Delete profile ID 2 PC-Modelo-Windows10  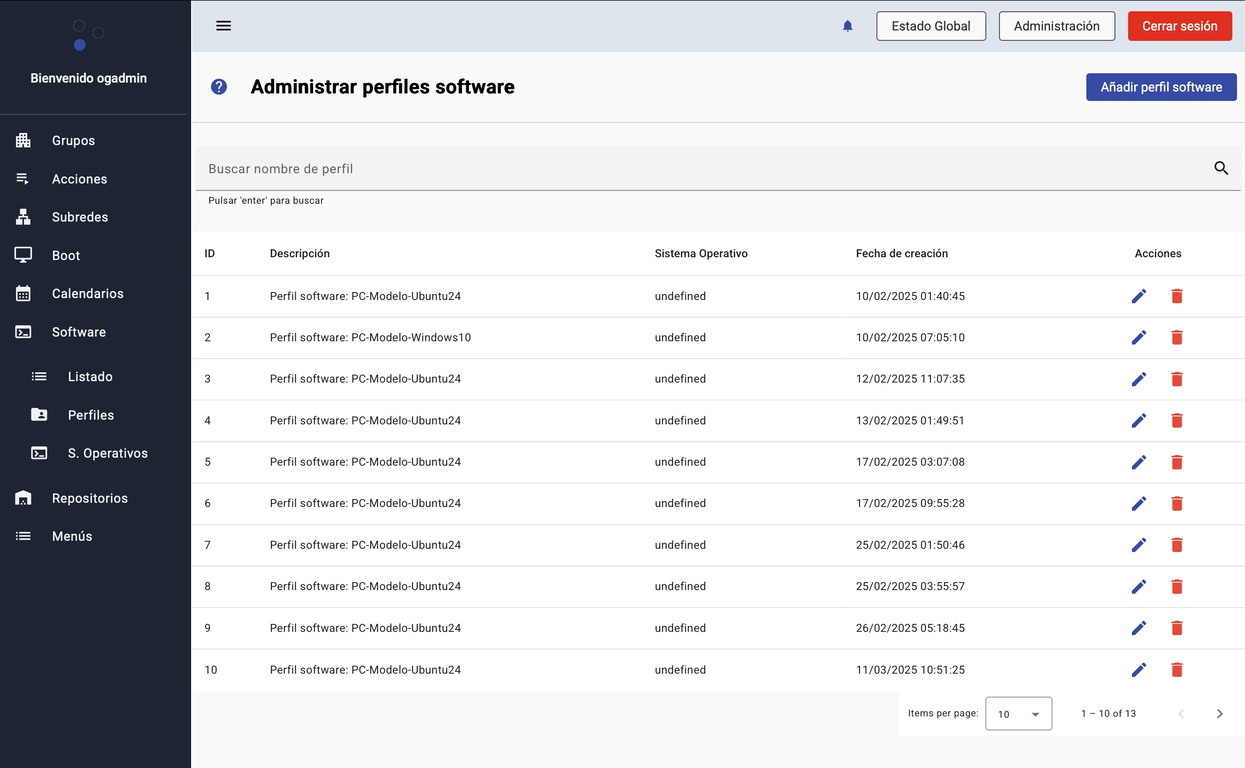click(1176, 338)
